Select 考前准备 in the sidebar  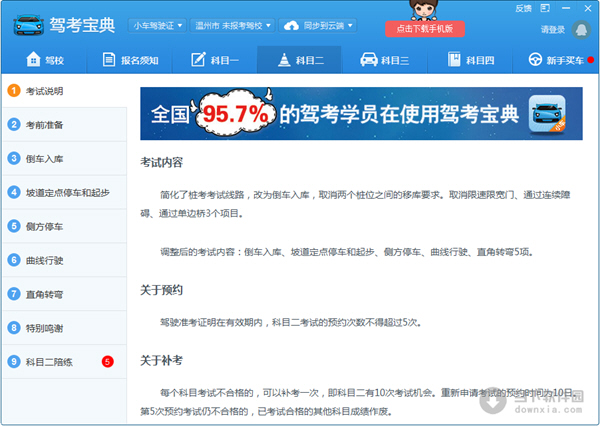coord(65,124)
